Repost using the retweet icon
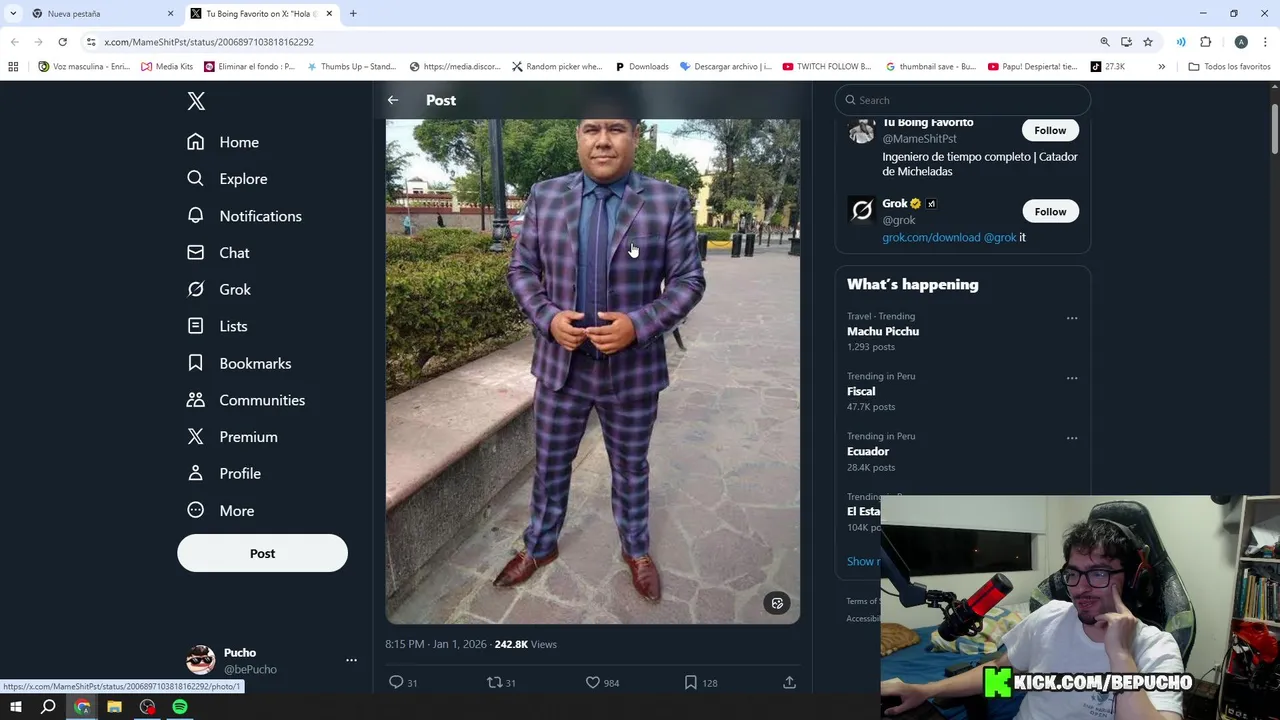 [494, 682]
